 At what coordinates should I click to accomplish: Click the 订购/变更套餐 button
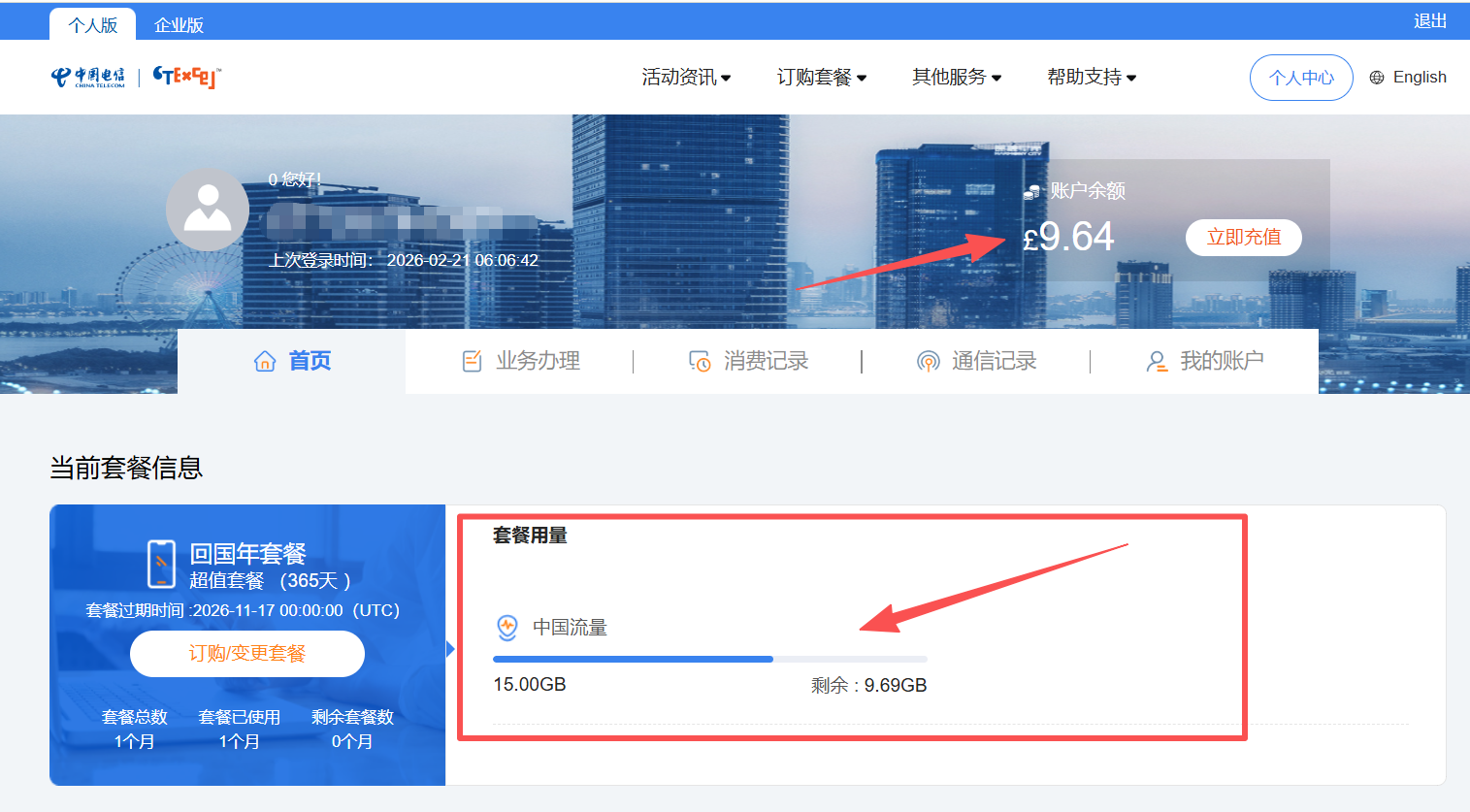[247, 654]
